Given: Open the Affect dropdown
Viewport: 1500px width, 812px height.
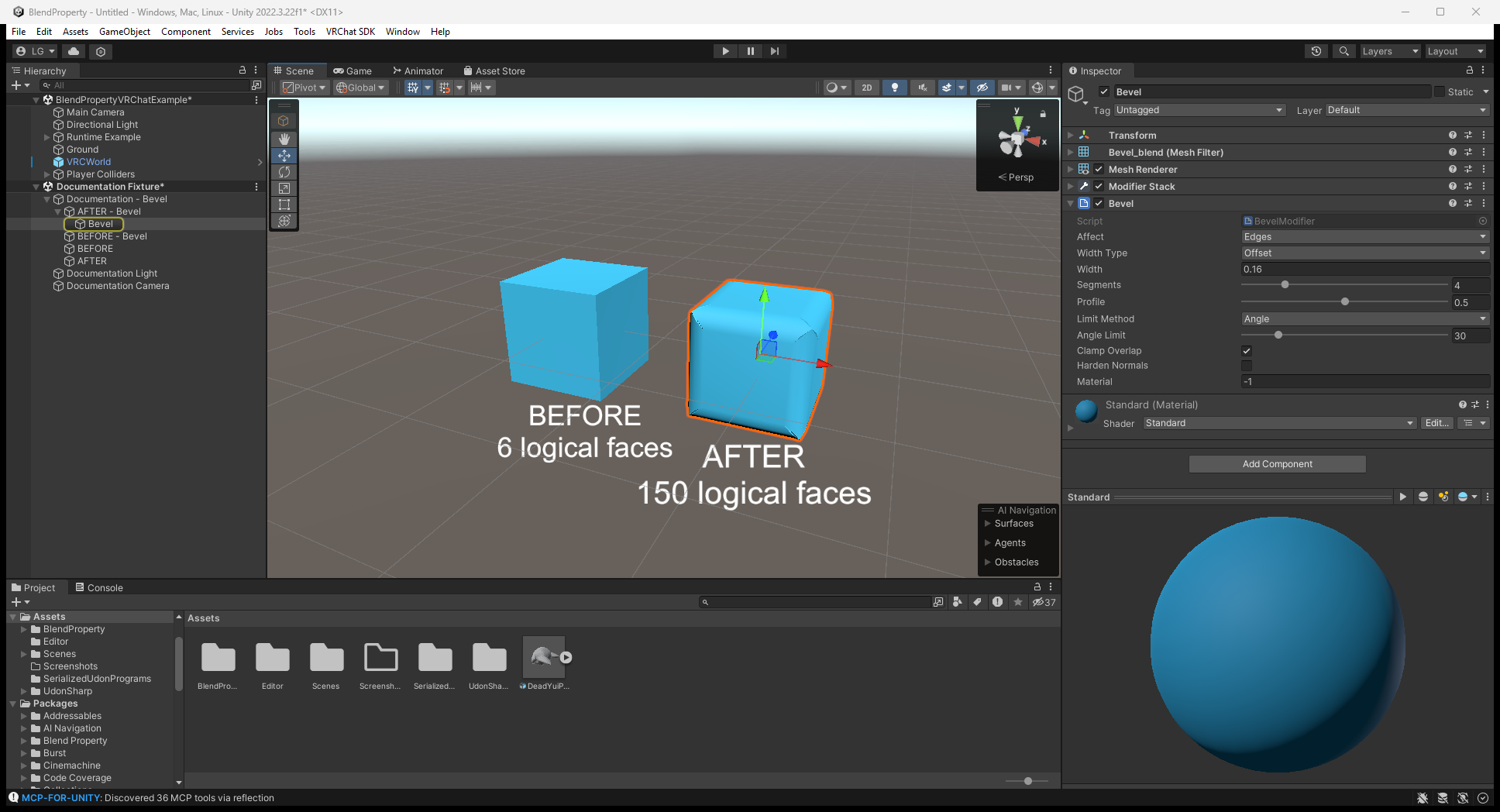Looking at the screenshot, I should point(1365,237).
